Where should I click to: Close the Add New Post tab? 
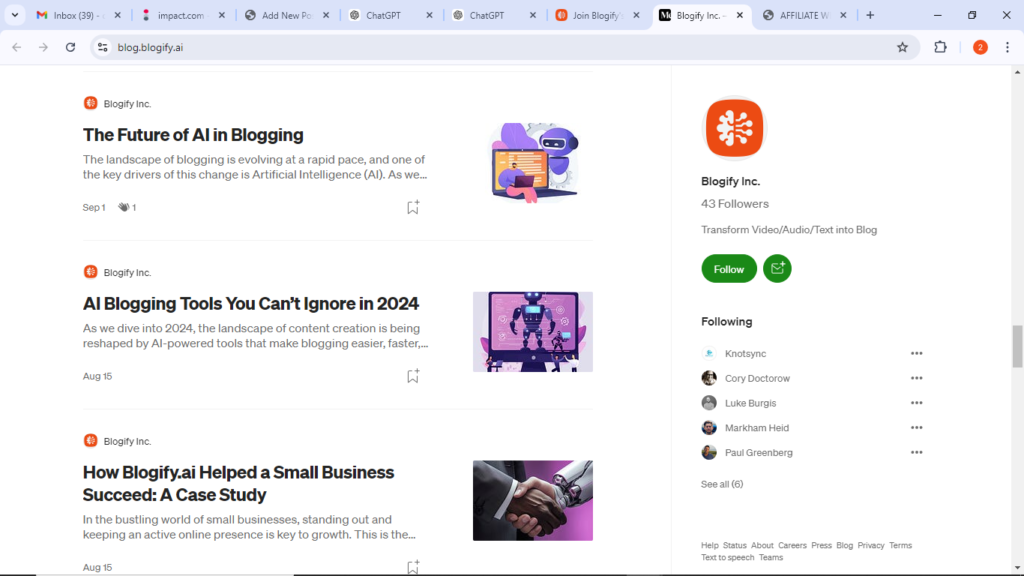(326, 15)
